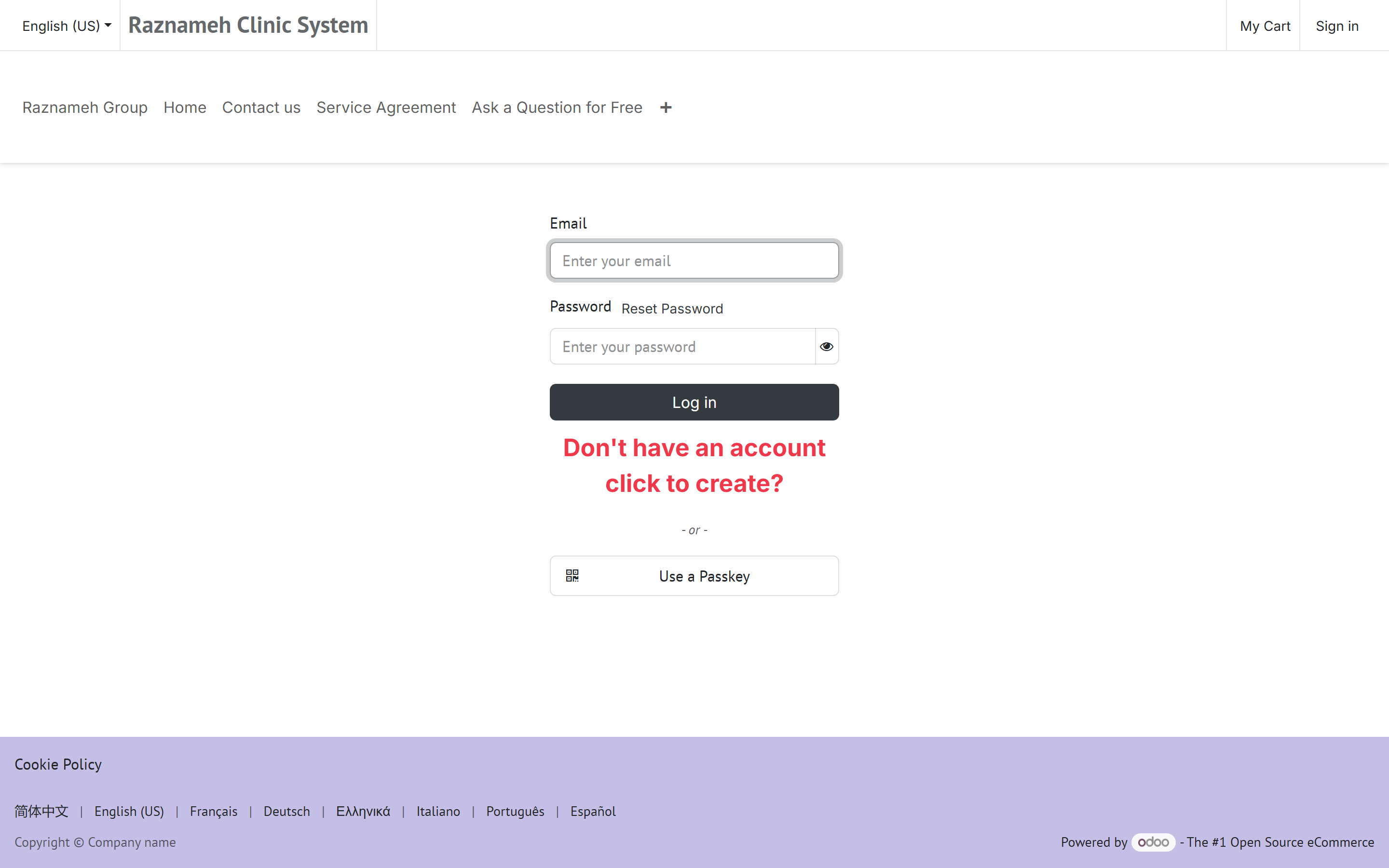This screenshot has height=868, width=1389.
Task: Switch language to 简体中文 in footer
Action: pyautogui.click(x=41, y=811)
